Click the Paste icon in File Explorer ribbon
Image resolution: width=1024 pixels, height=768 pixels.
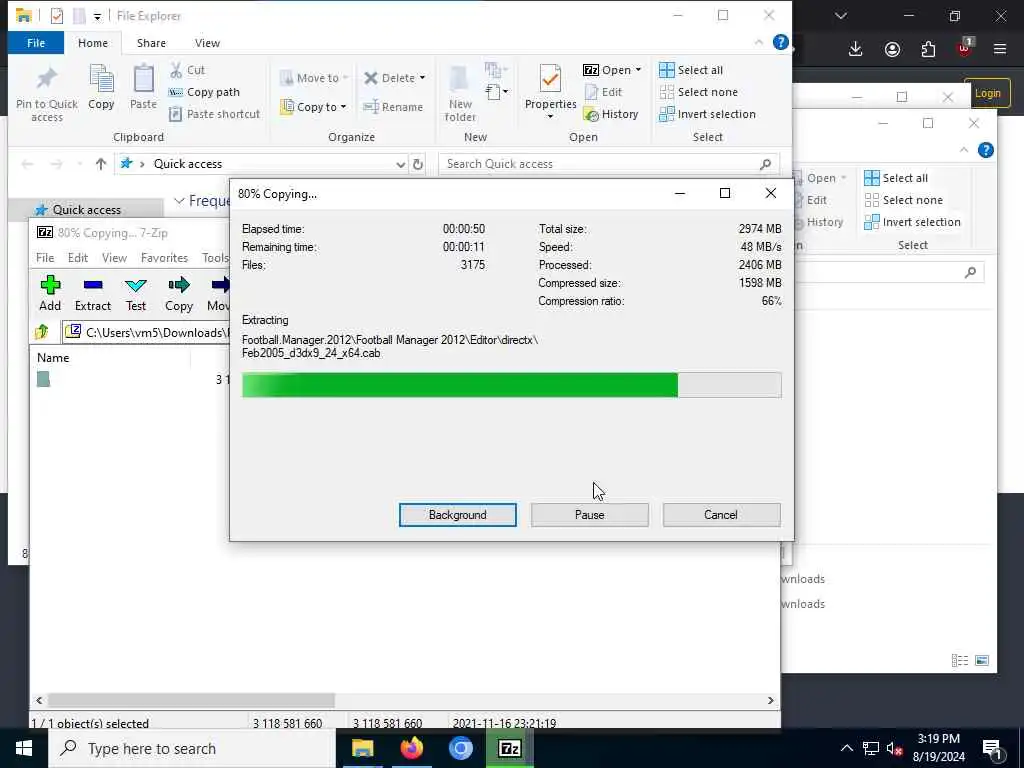click(143, 79)
